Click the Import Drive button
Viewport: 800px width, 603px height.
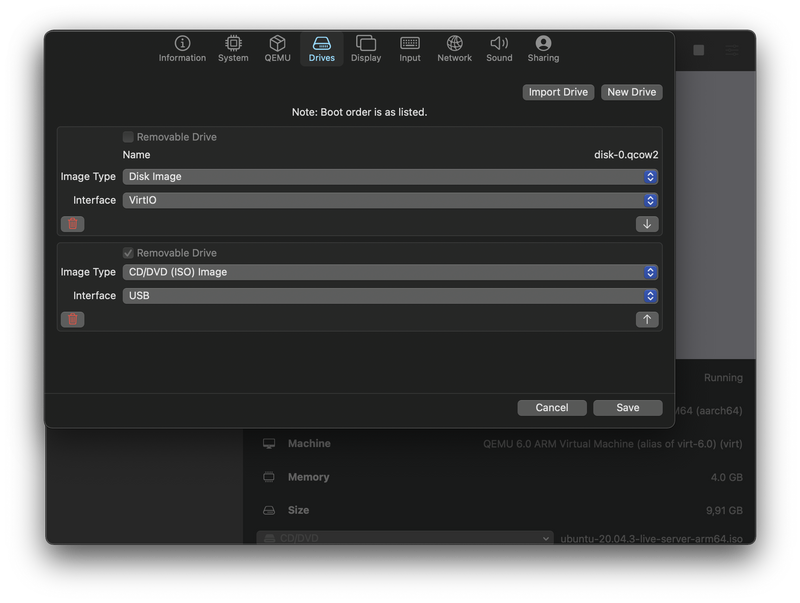click(558, 92)
